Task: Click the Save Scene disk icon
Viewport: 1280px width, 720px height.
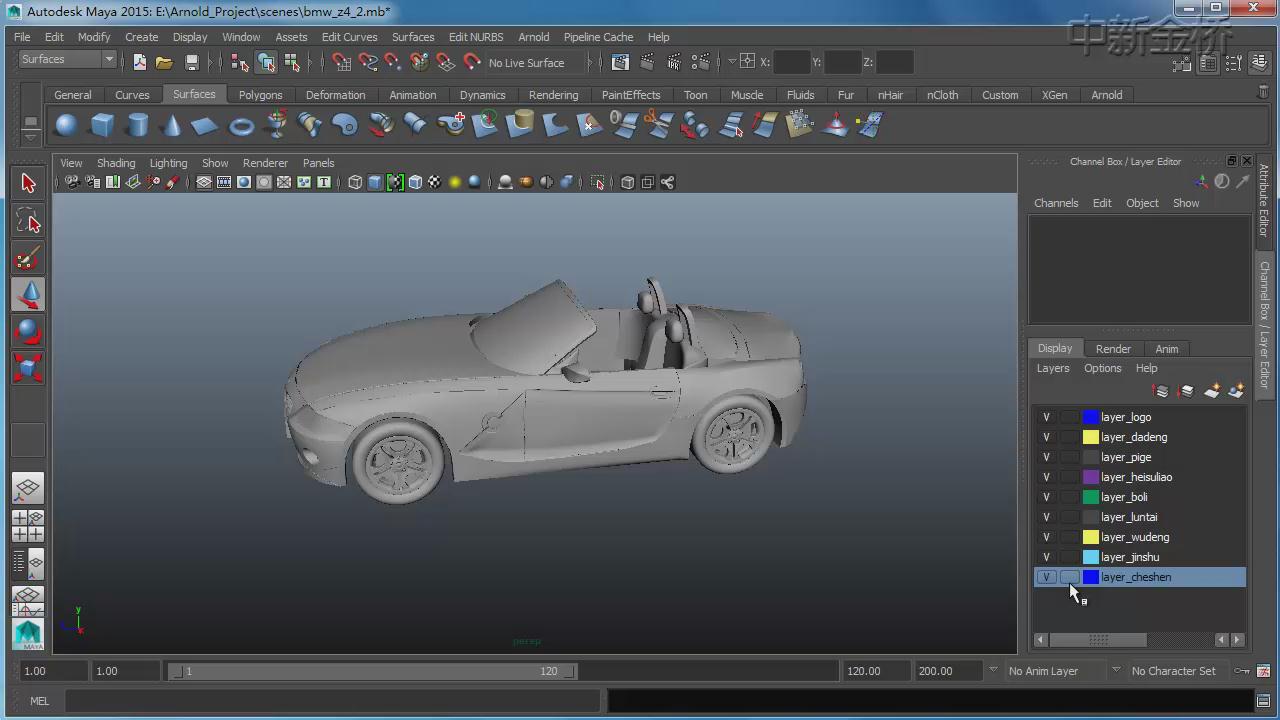Action: point(192,62)
